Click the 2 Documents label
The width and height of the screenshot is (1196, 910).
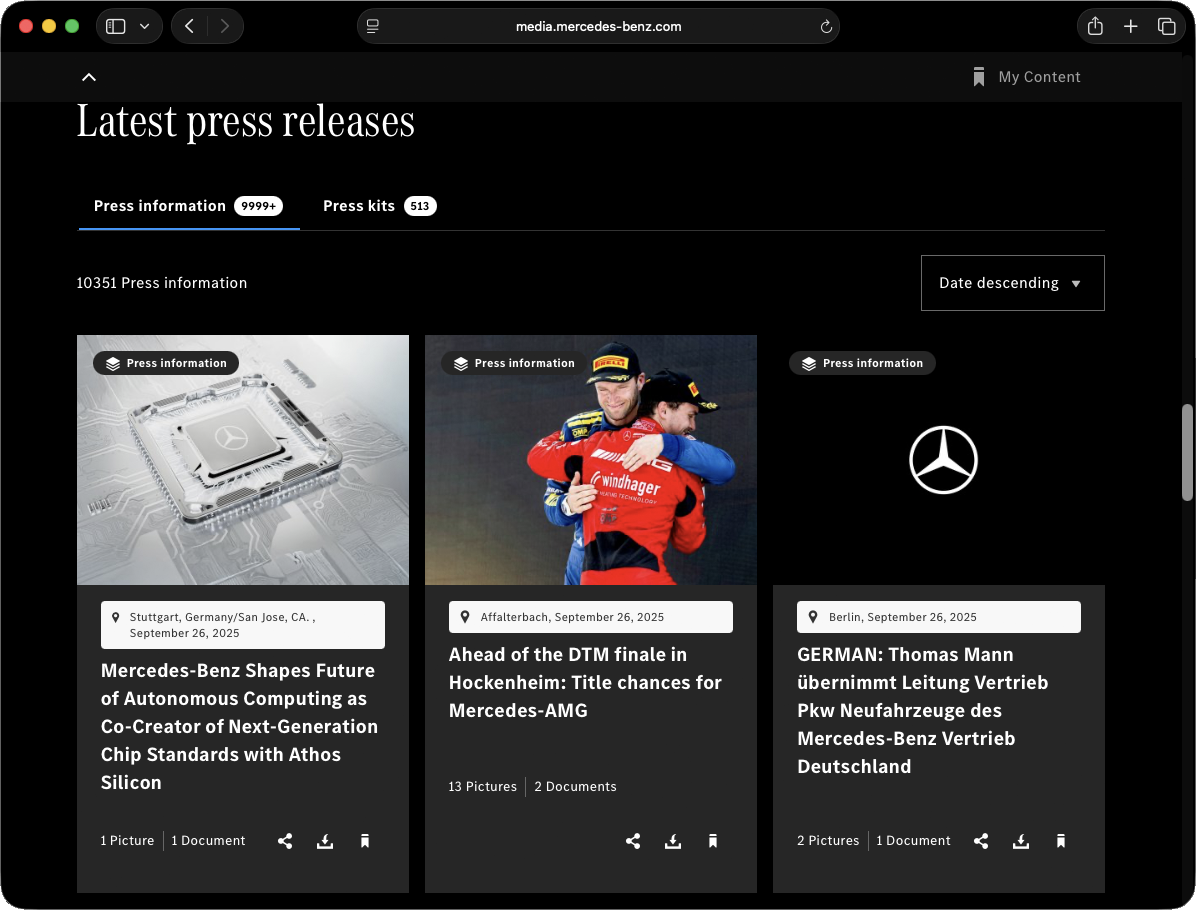coord(575,786)
